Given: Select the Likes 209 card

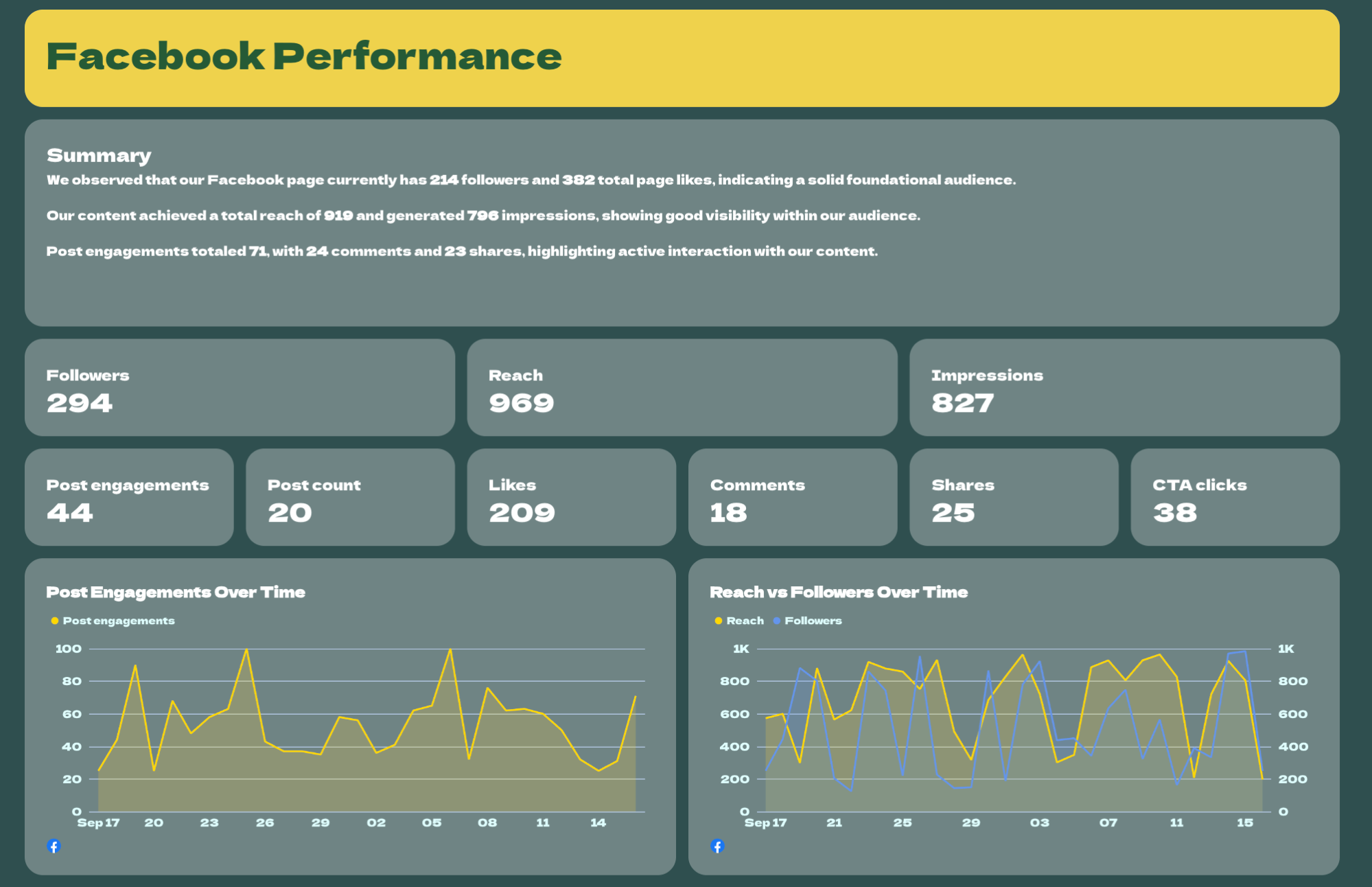Looking at the screenshot, I should coord(571,497).
